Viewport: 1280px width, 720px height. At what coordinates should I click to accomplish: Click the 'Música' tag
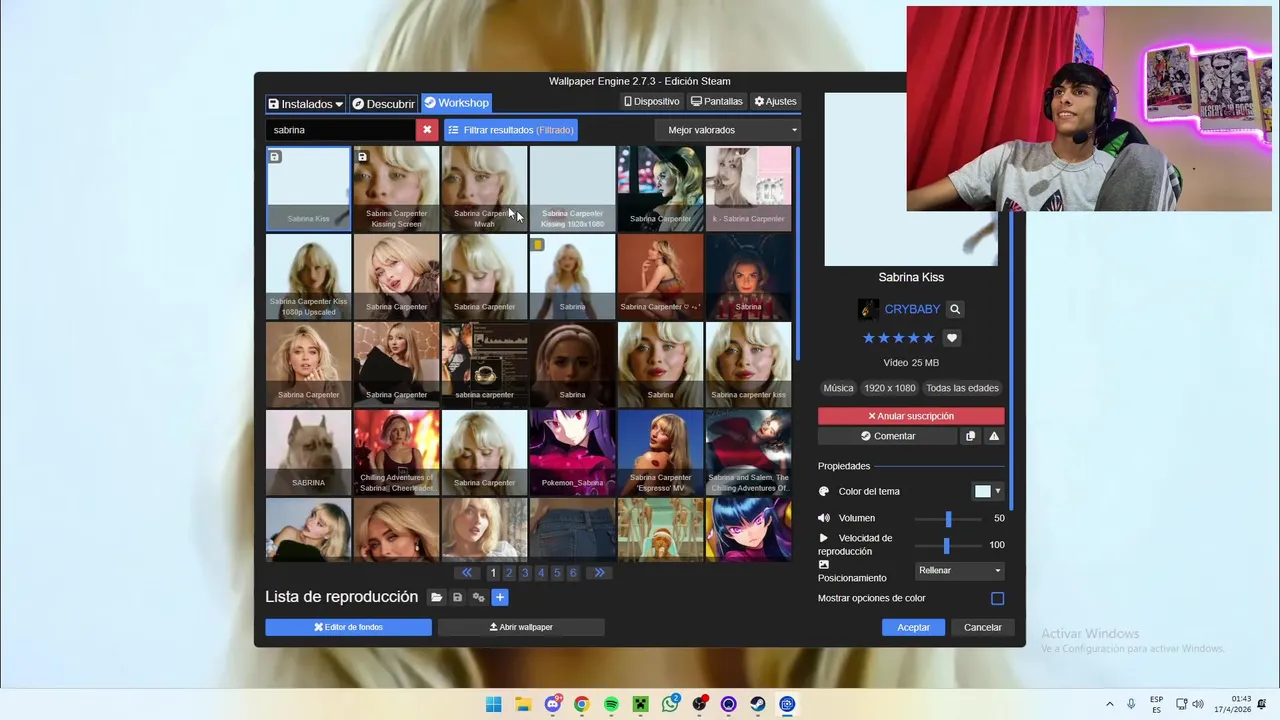pos(838,388)
